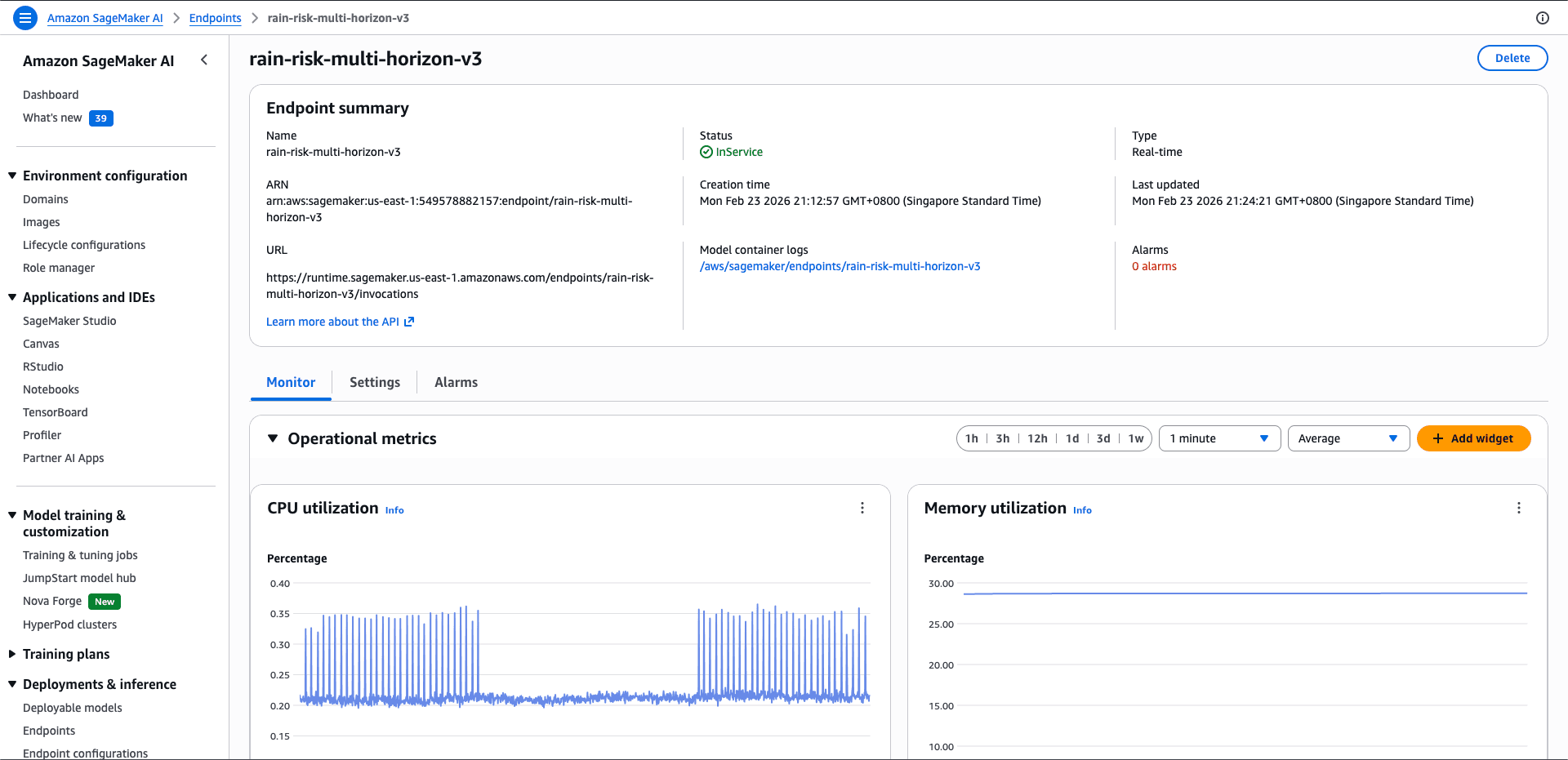Collapse the Operational metrics section
This screenshot has width=1568, height=760.
point(273,438)
